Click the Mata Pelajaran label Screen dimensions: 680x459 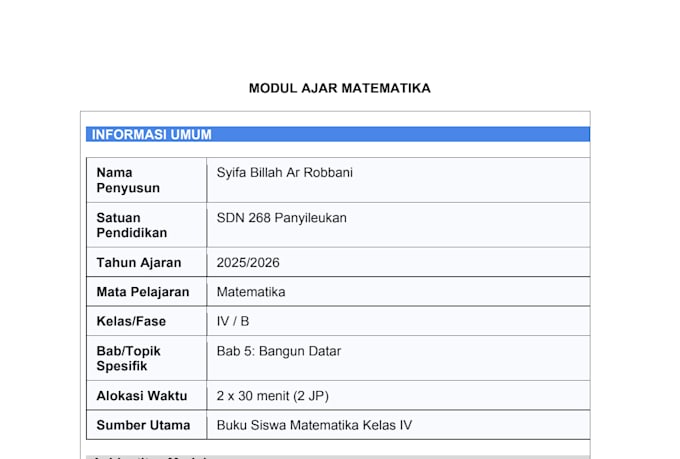pyautogui.click(x=143, y=292)
